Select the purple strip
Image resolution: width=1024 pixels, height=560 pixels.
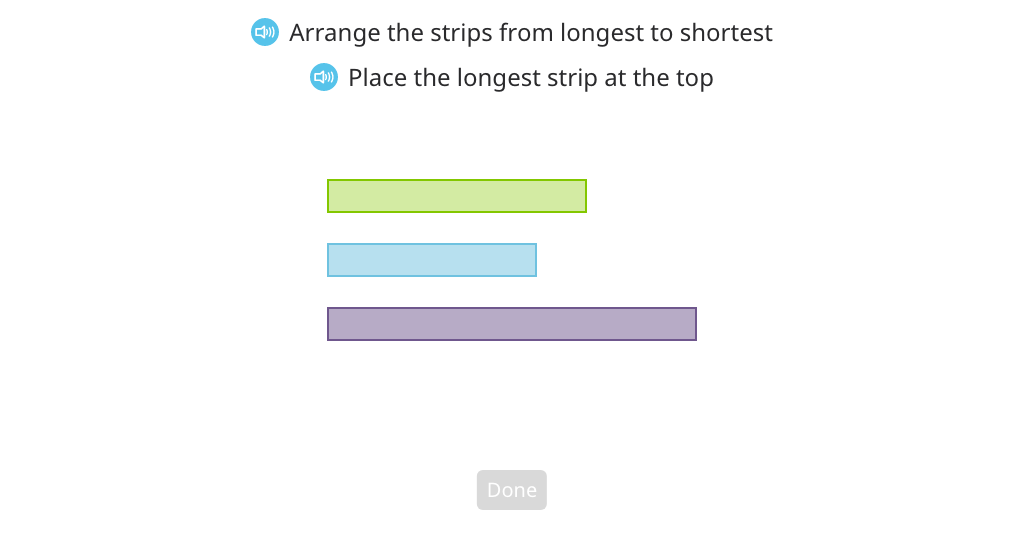[511, 324]
